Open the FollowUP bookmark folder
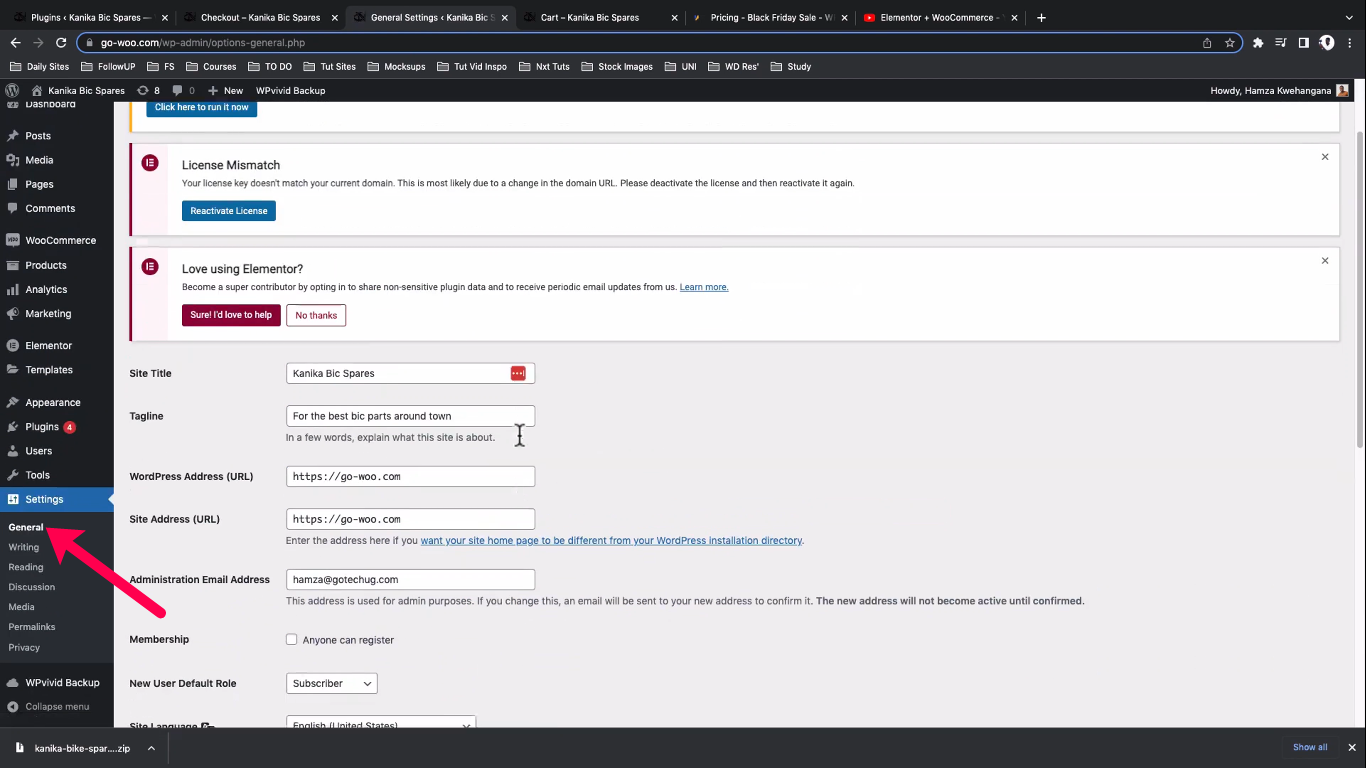This screenshot has height=768, width=1366. (x=108, y=67)
